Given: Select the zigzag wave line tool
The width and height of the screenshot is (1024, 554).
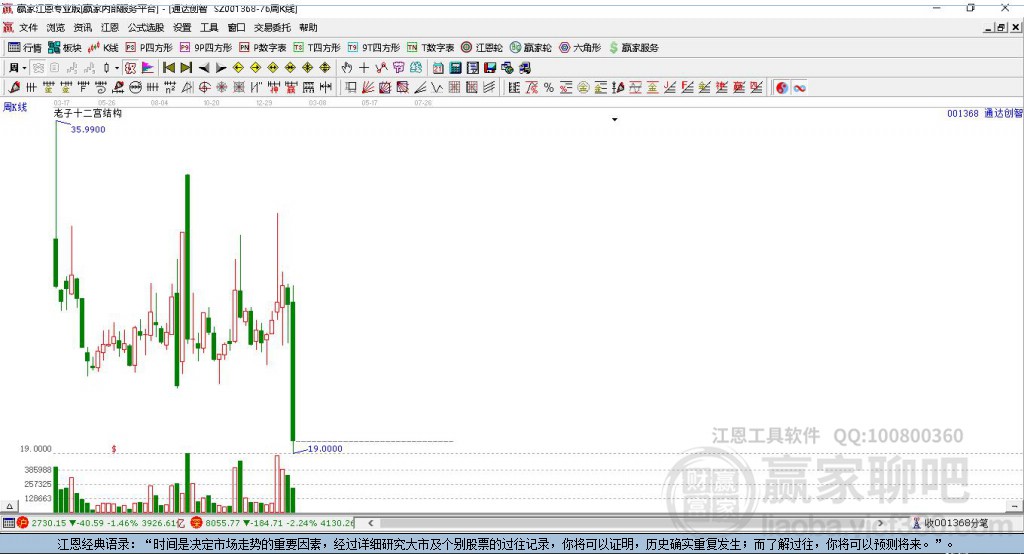Looking at the screenshot, I should [x=437, y=88].
